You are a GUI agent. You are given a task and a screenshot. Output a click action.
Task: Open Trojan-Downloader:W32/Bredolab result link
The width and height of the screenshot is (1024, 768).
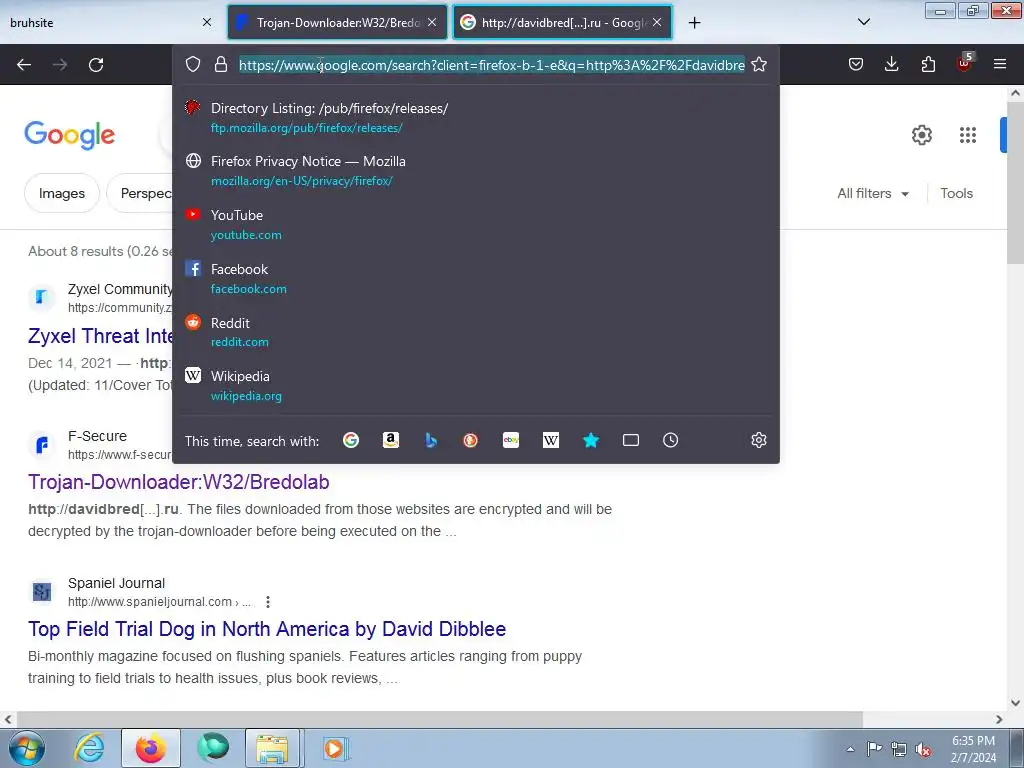point(178,482)
